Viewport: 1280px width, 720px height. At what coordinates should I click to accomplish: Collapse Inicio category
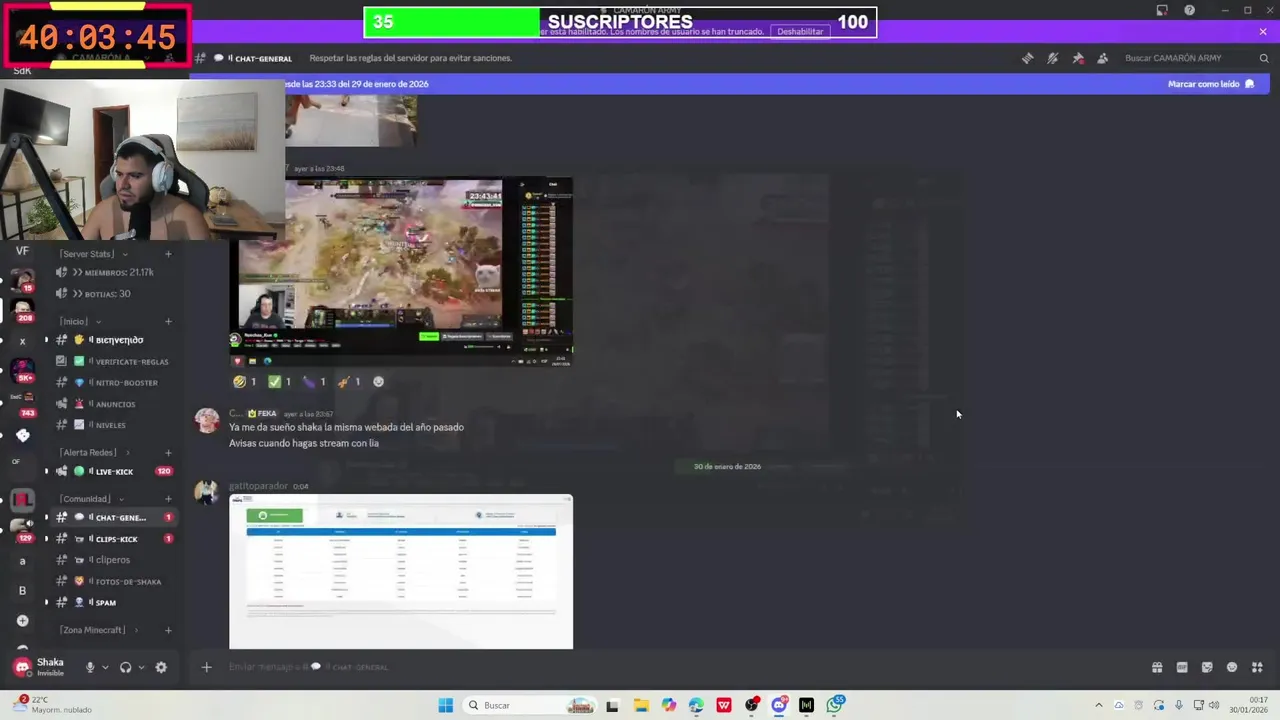tap(80, 321)
